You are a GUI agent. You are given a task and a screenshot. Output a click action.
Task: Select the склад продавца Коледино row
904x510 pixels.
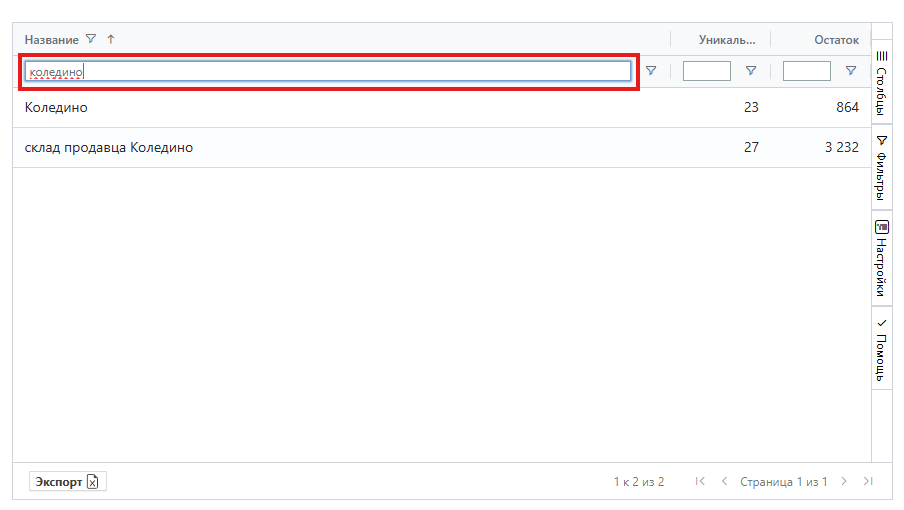442,148
